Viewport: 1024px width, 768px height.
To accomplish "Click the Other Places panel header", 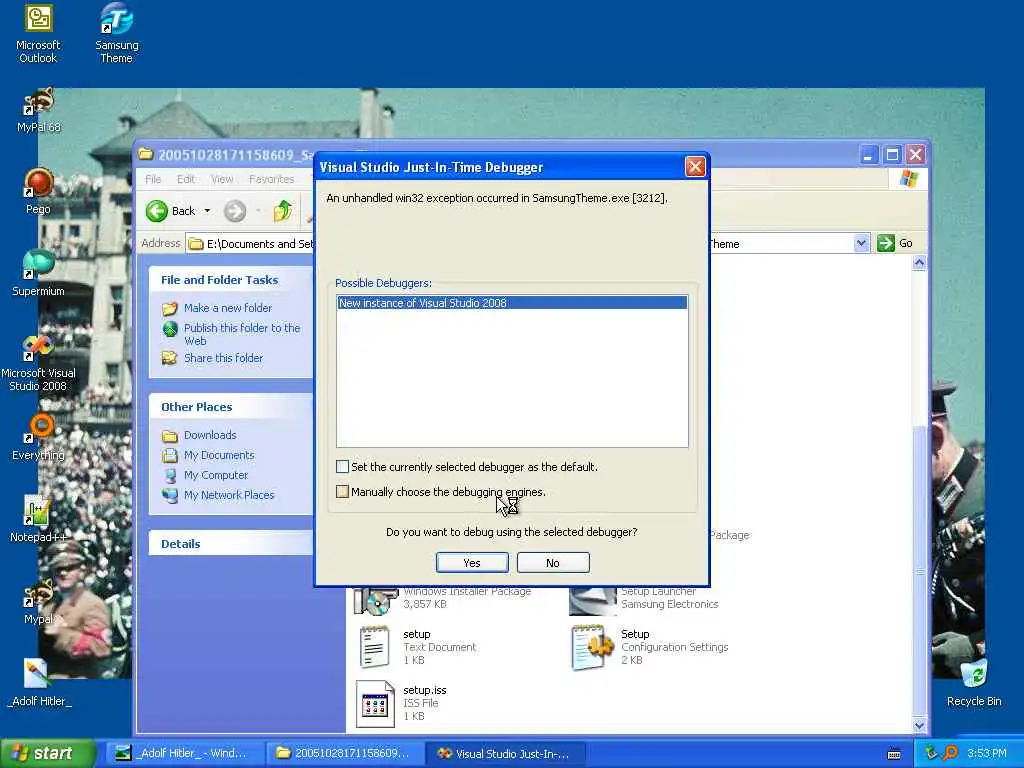I will pyautogui.click(x=231, y=406).
